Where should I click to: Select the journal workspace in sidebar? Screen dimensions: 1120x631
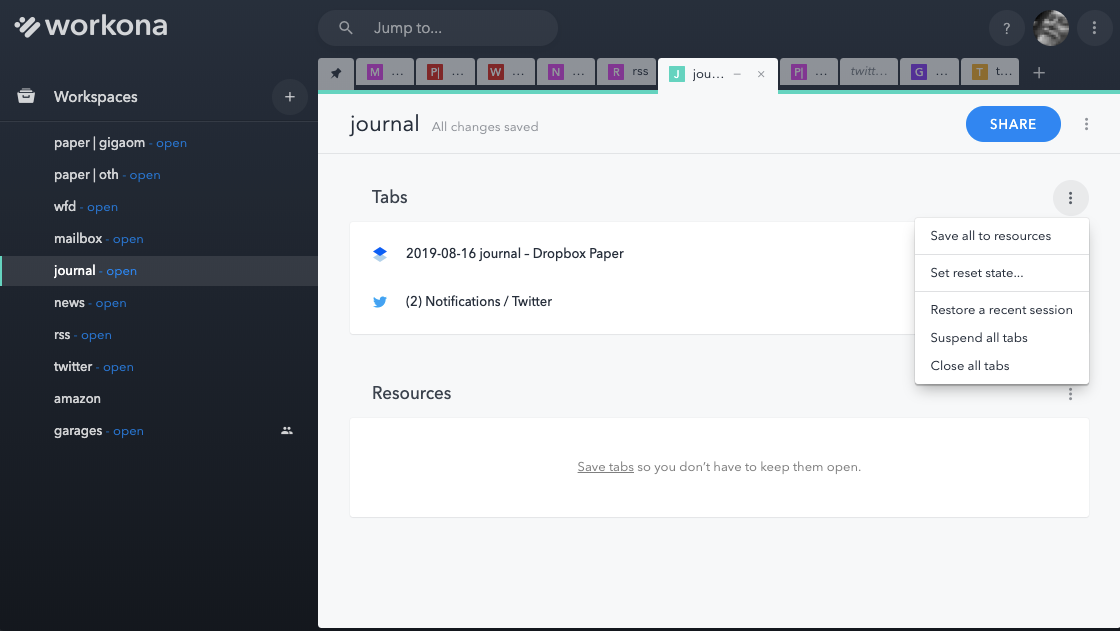159,271
